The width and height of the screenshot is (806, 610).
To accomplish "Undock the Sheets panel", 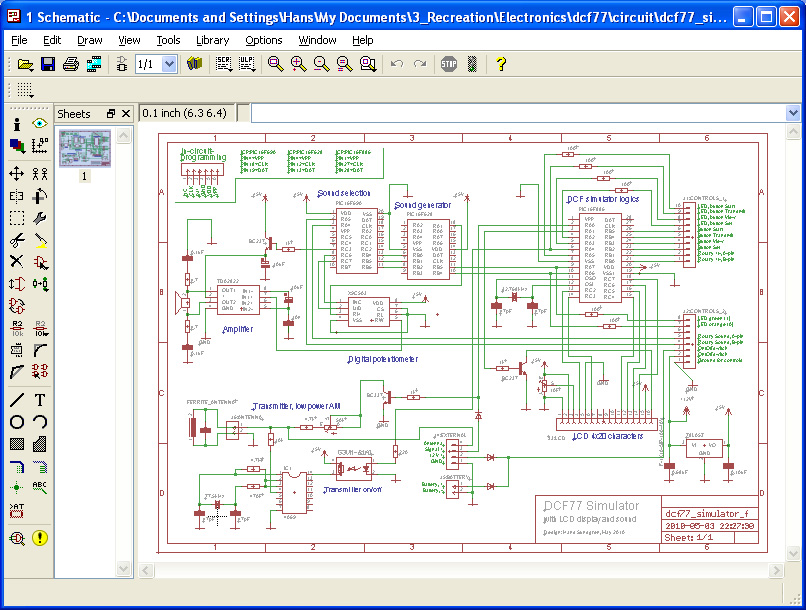I will point(111,114).
